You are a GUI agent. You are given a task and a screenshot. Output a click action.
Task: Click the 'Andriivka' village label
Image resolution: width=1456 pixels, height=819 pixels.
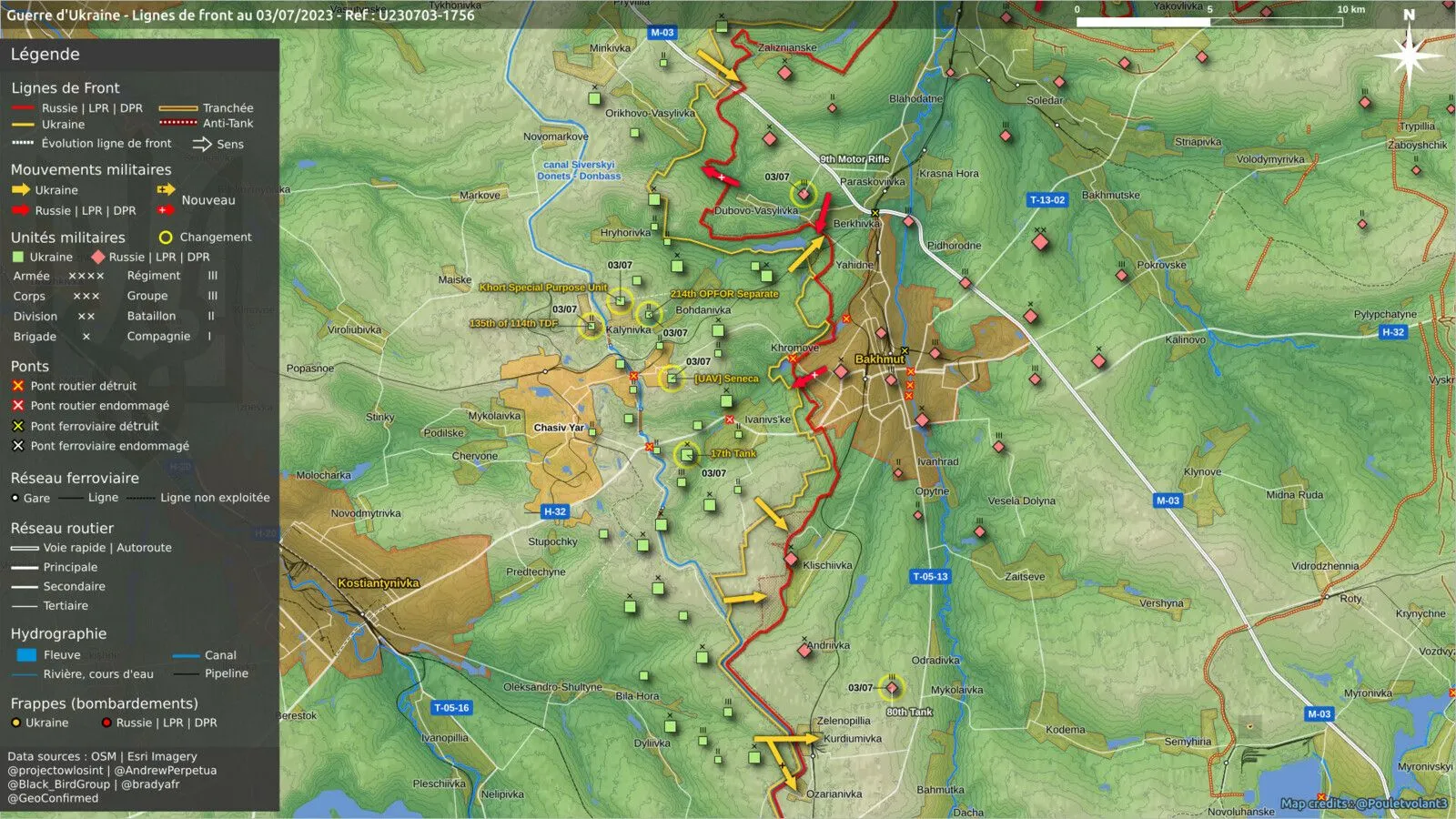pyautogui.click(x=828, y=645)
